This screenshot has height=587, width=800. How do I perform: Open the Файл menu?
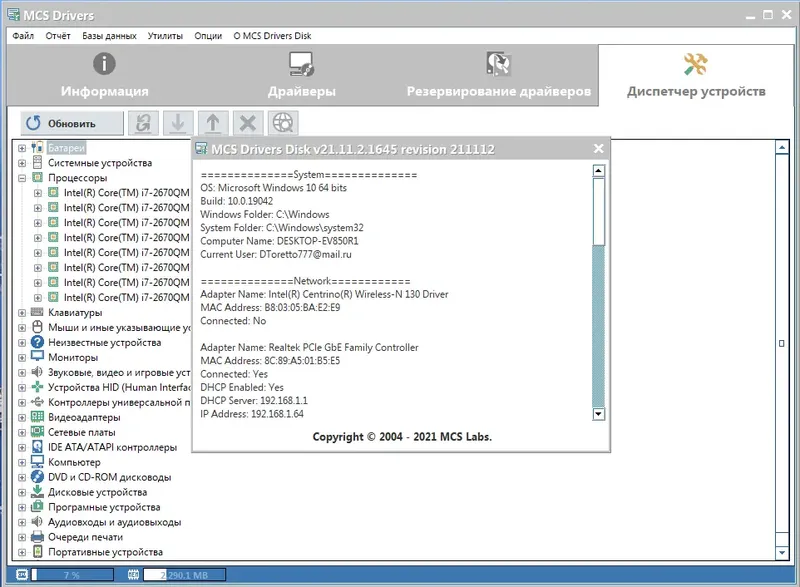(23, 36)
